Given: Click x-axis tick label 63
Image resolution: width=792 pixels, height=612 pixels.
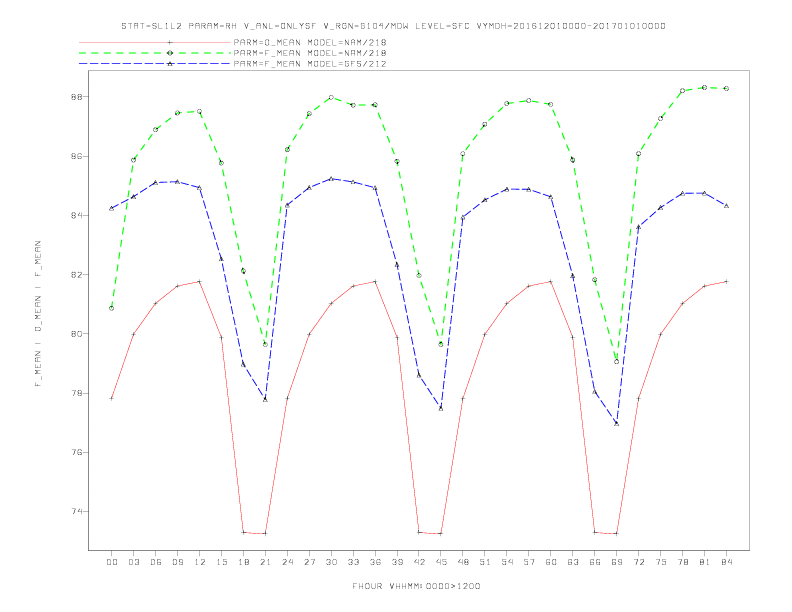Looking at the screenshot, I should [573, 562].
